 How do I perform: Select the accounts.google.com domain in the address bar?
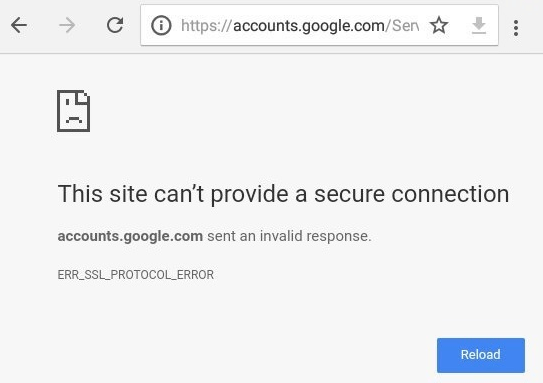click(x=309, y=26)
